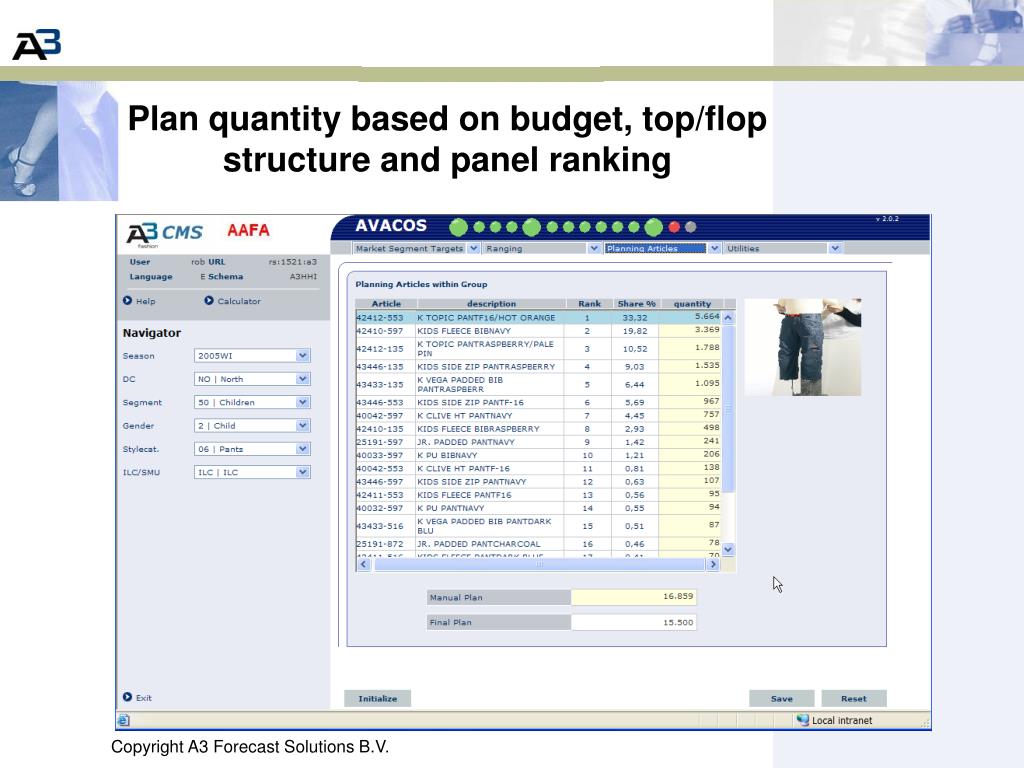This screenshot has height=768, width=1024.
Task: Click the table scroll down arrow
Action: [x=728, y=550]
